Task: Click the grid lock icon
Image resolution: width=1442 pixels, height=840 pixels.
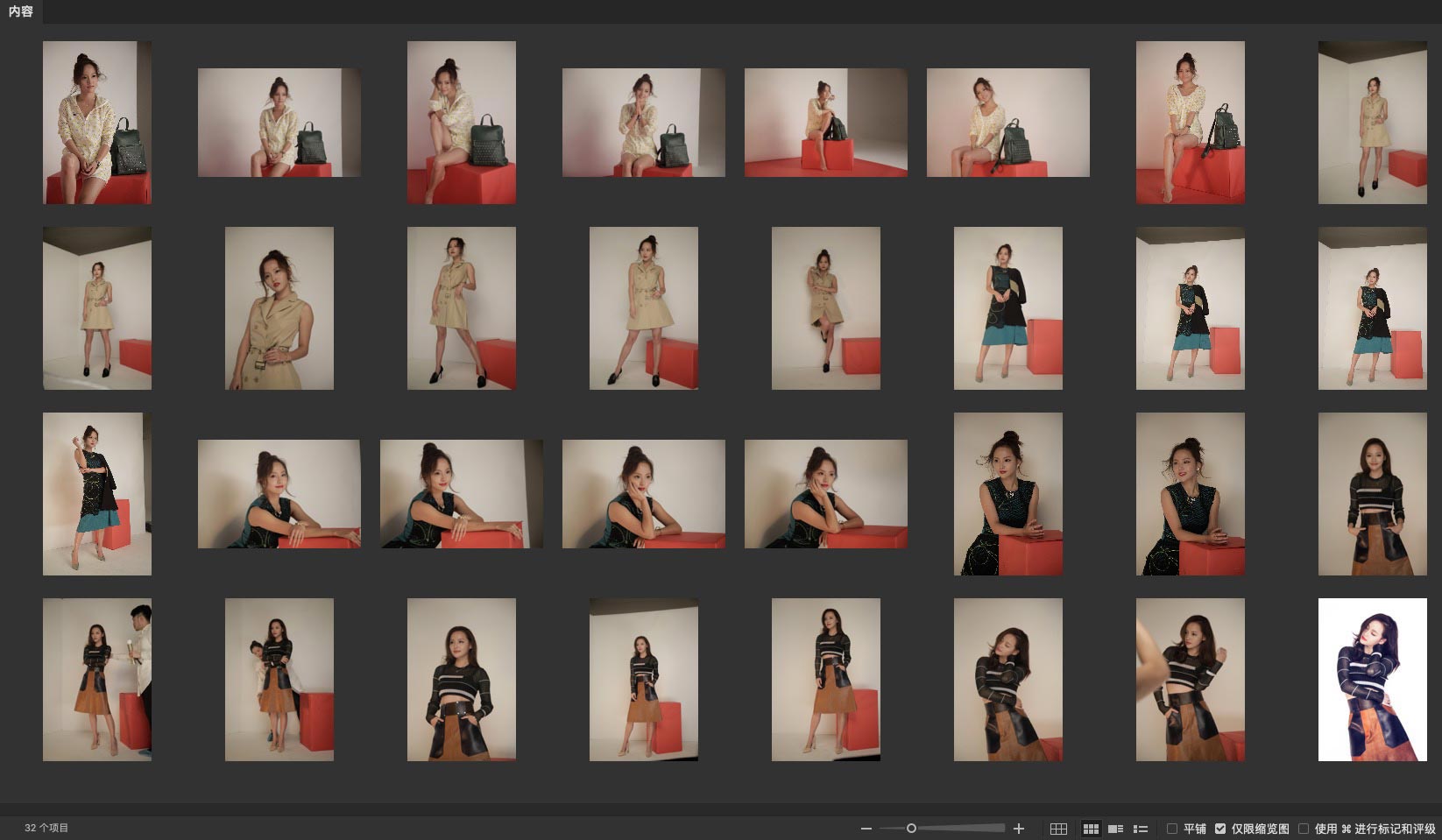Action: 1058,829
